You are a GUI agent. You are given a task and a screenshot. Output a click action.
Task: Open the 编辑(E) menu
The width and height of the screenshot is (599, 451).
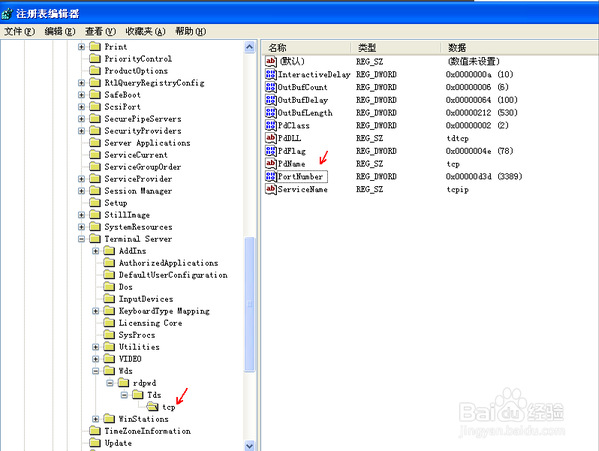click(x=60, y=31)
